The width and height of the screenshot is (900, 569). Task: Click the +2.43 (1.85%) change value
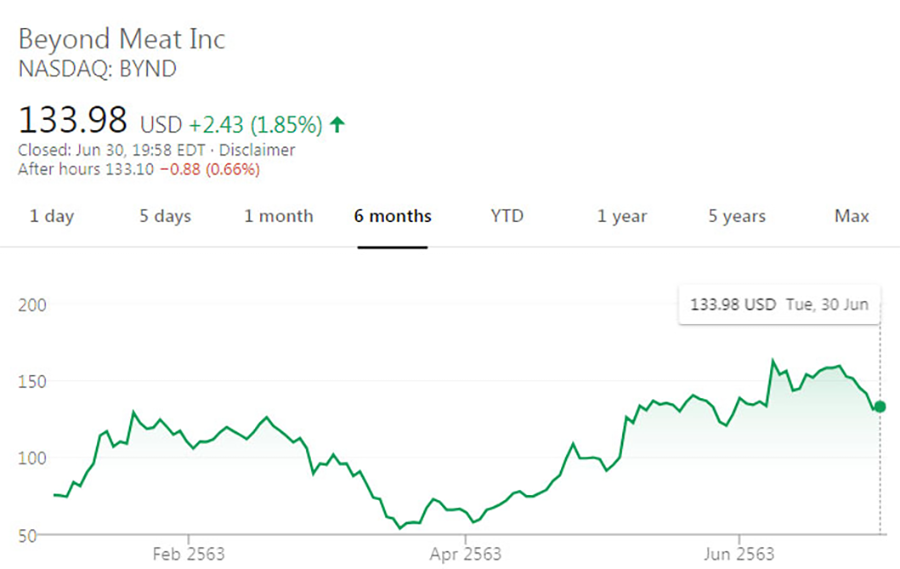point(255,125)
